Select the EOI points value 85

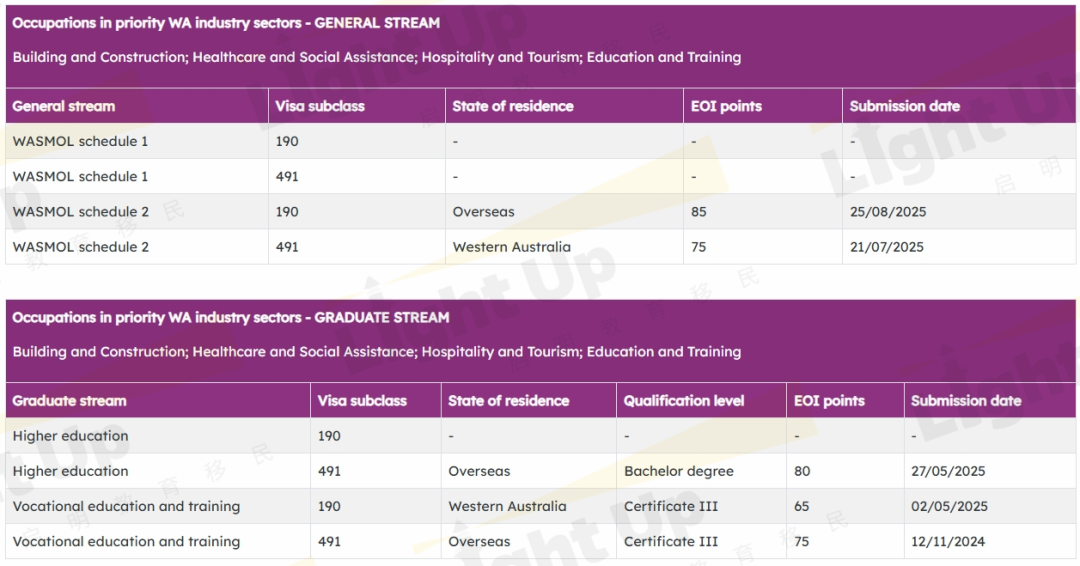[699, 212]
